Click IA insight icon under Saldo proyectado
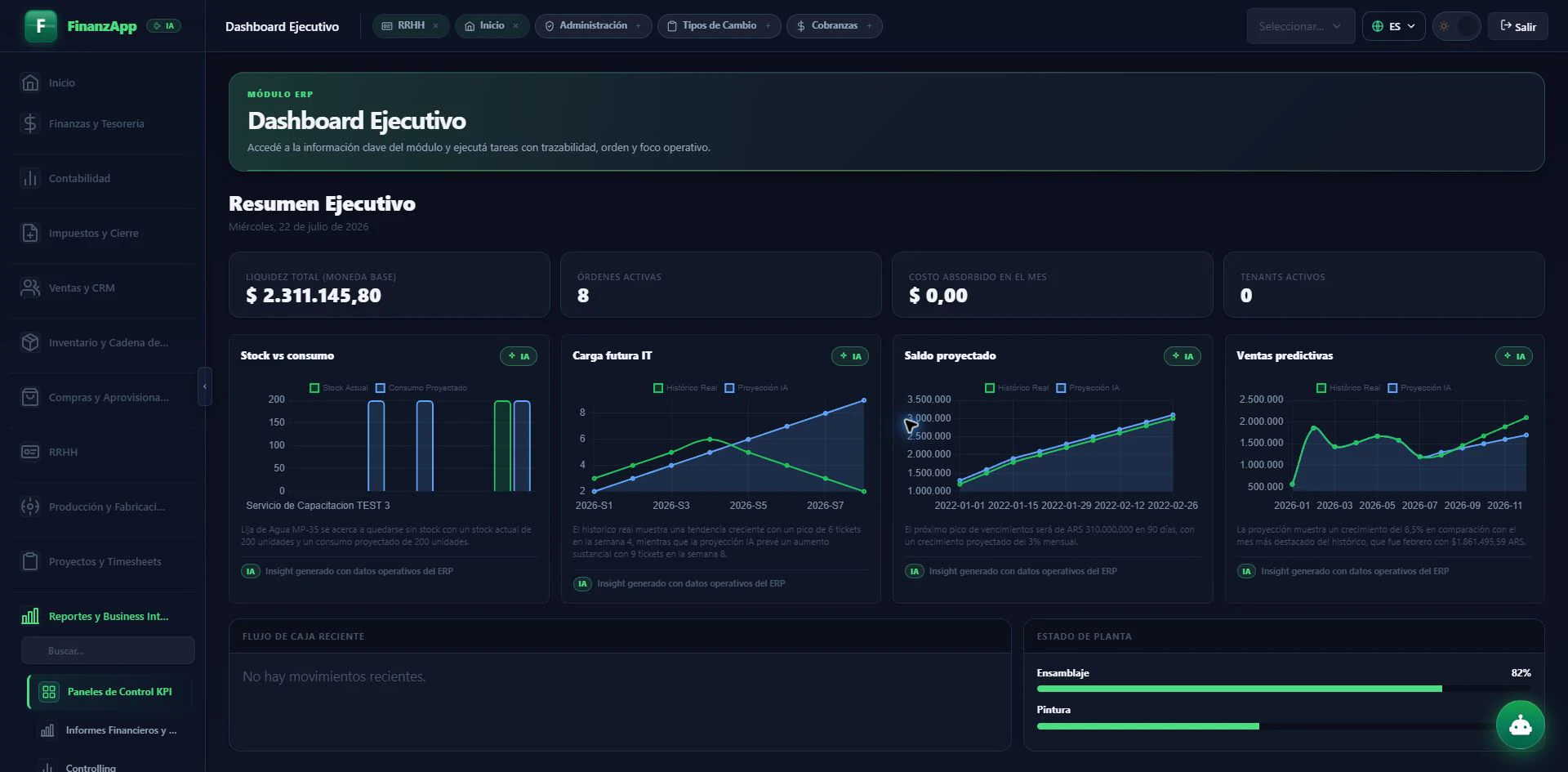 915,571
